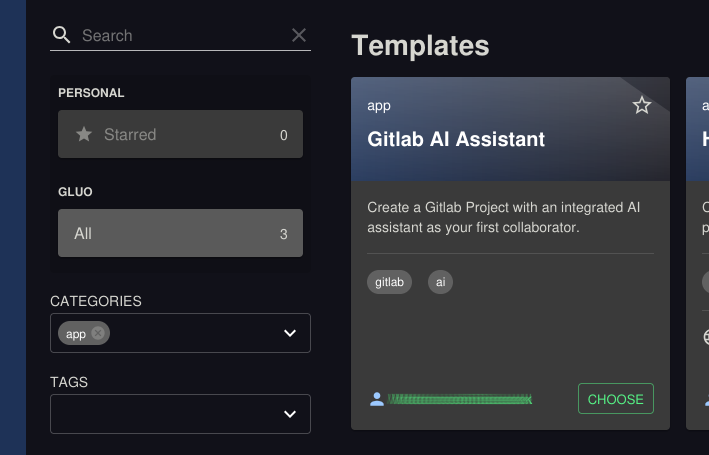Expand the Tags dropdown arrow
Screen dimensions: 709x455
coord(290,414)
